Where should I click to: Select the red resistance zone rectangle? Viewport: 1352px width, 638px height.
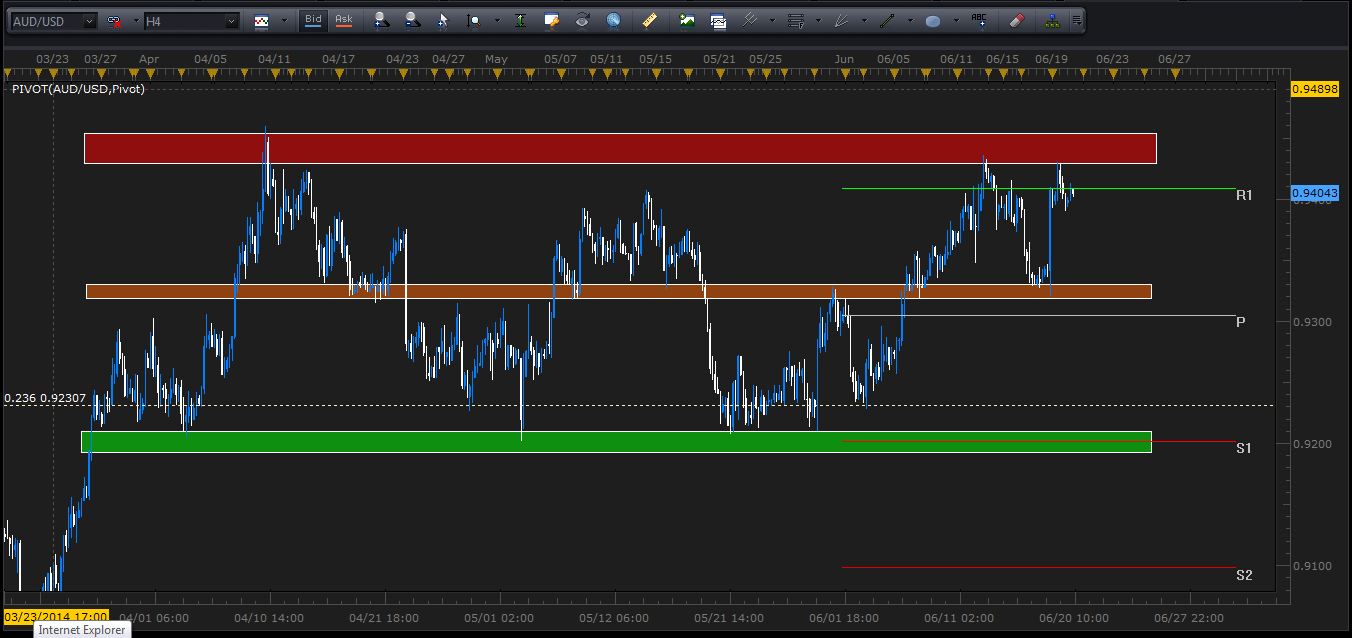[620, 148]
